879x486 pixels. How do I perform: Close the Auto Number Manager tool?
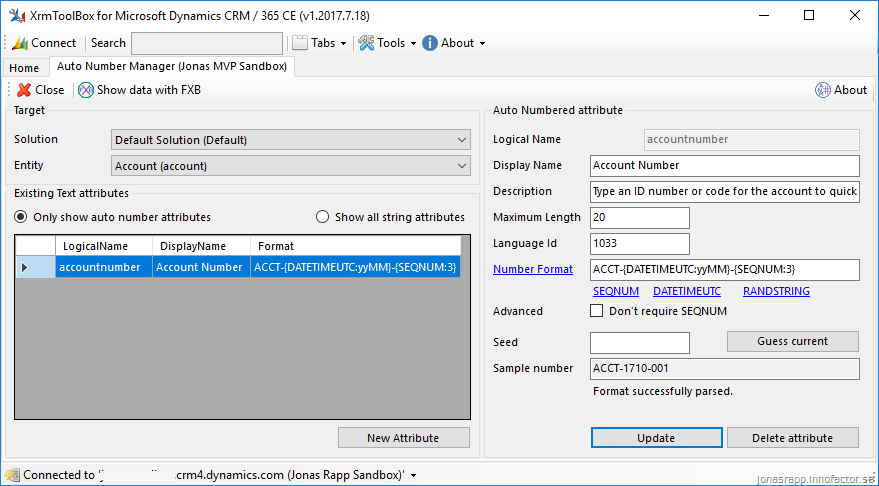tap(24, 90)
